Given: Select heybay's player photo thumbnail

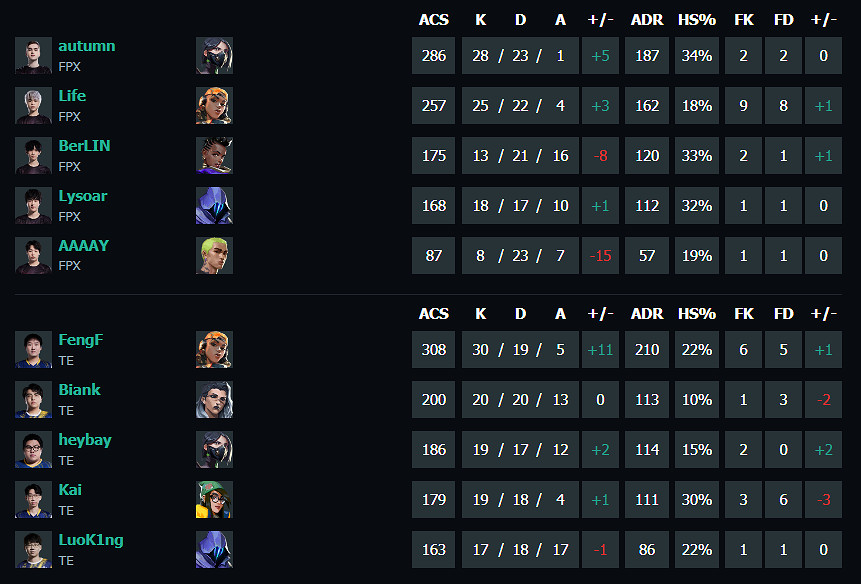Looking at the screenshot, I should [x=33, y=450].
